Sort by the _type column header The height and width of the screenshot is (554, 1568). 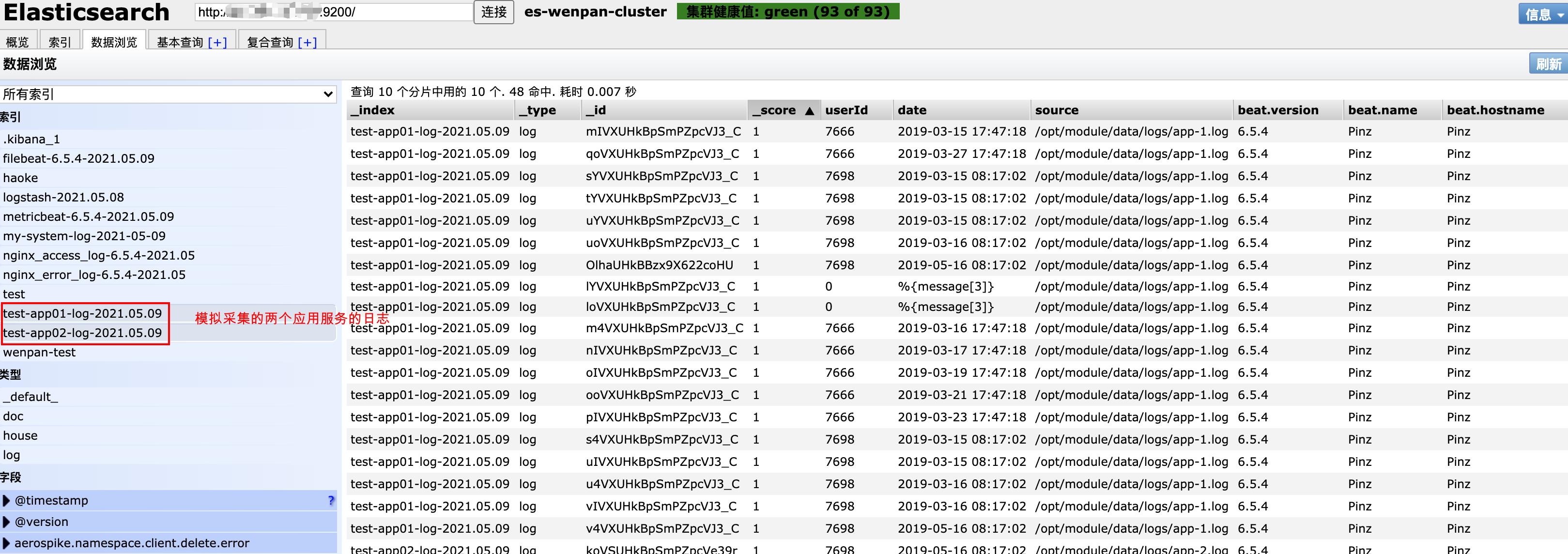(548, 110)
